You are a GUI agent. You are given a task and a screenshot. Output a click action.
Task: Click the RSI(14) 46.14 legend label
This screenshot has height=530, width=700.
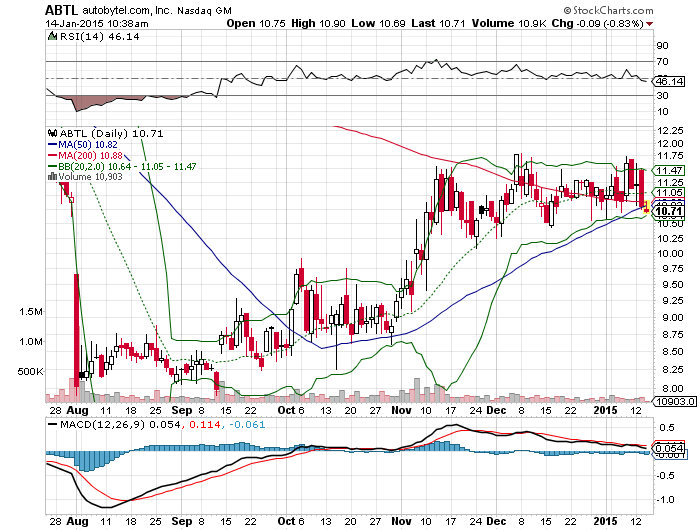[100, 37]
